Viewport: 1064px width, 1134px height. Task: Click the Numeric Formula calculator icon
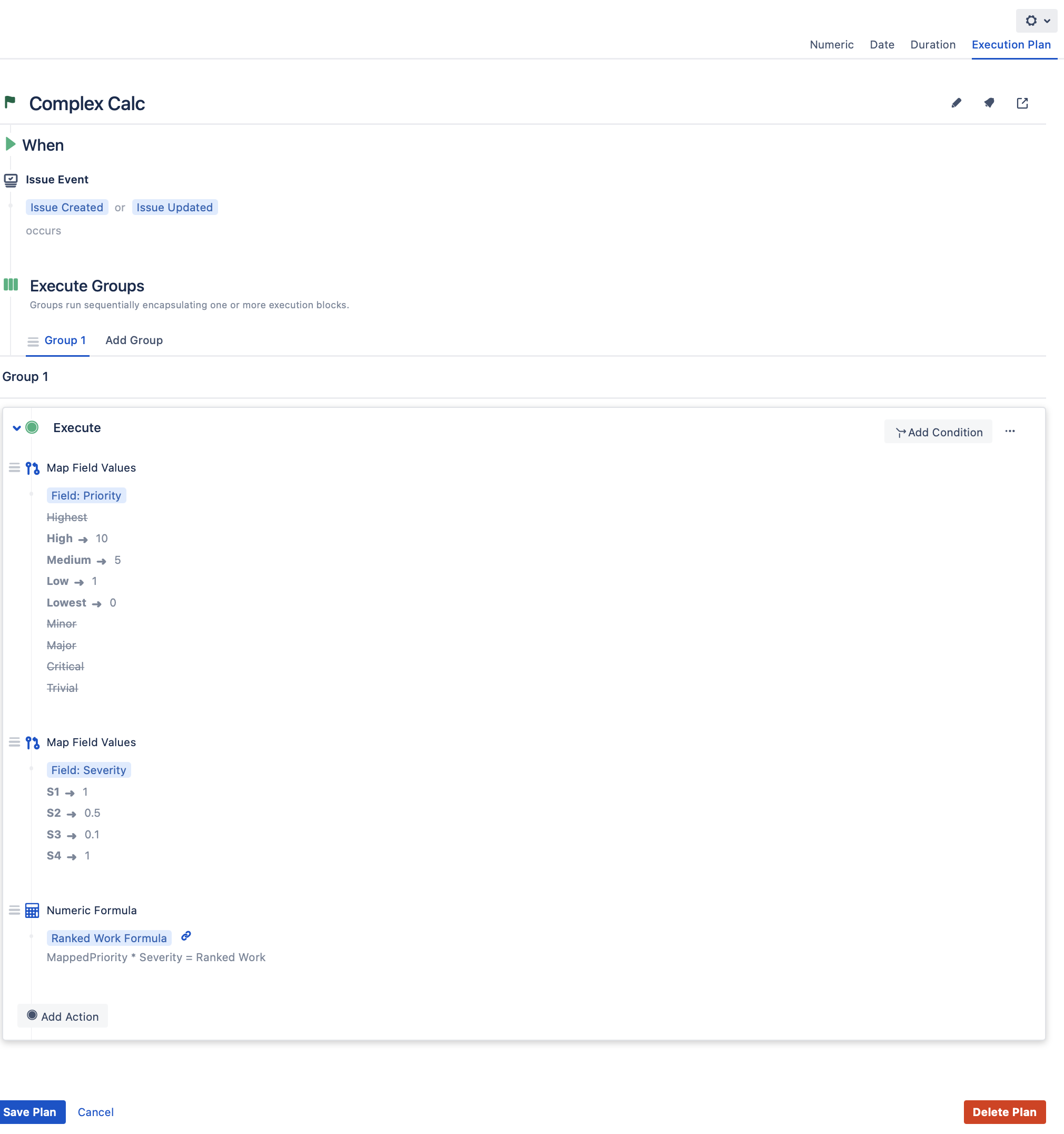tap(33, 911)
